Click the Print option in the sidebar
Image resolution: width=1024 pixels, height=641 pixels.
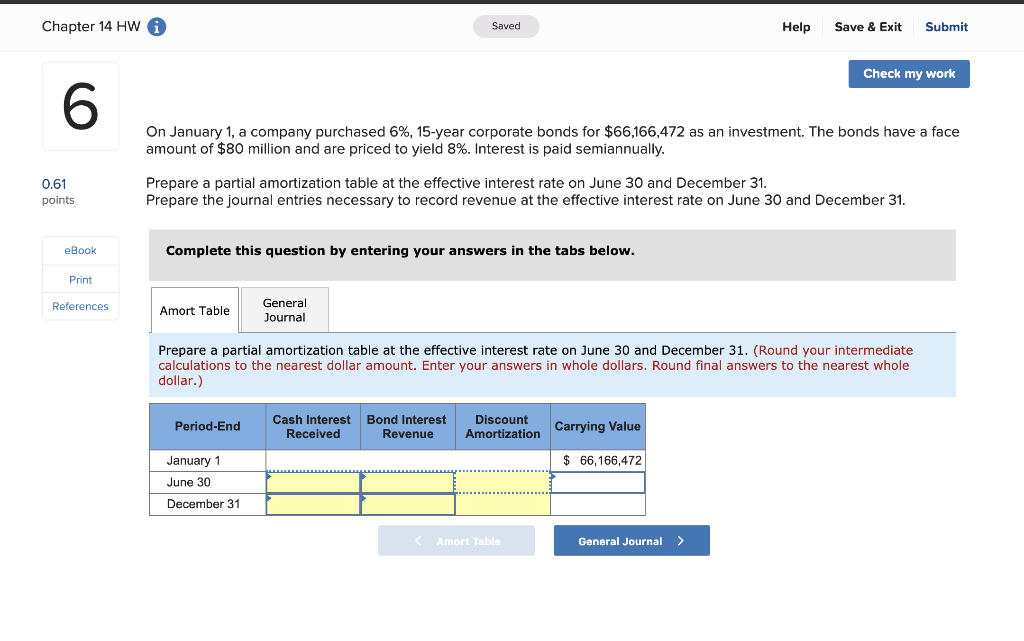coord(80,279)
